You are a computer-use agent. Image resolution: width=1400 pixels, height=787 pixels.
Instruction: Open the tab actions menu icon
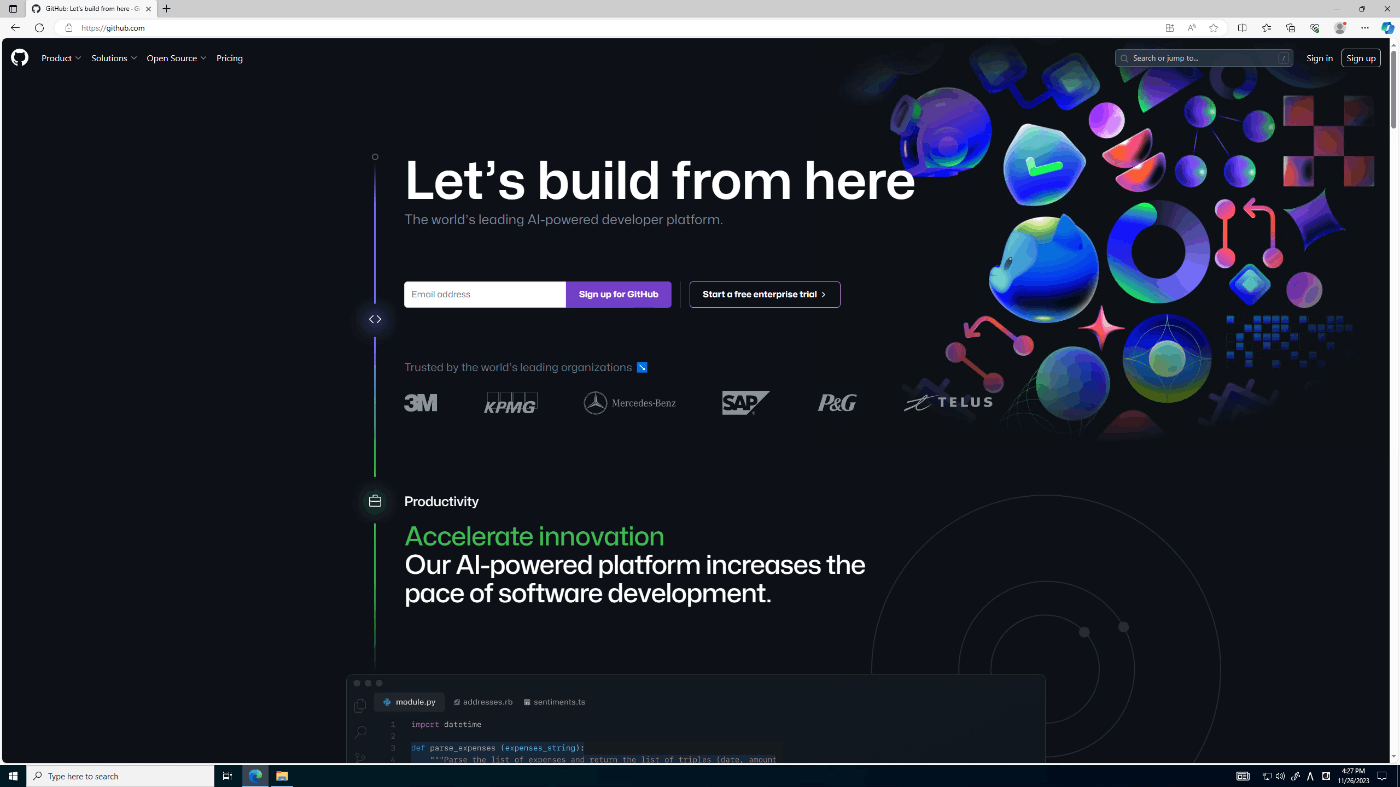[13, 8]
